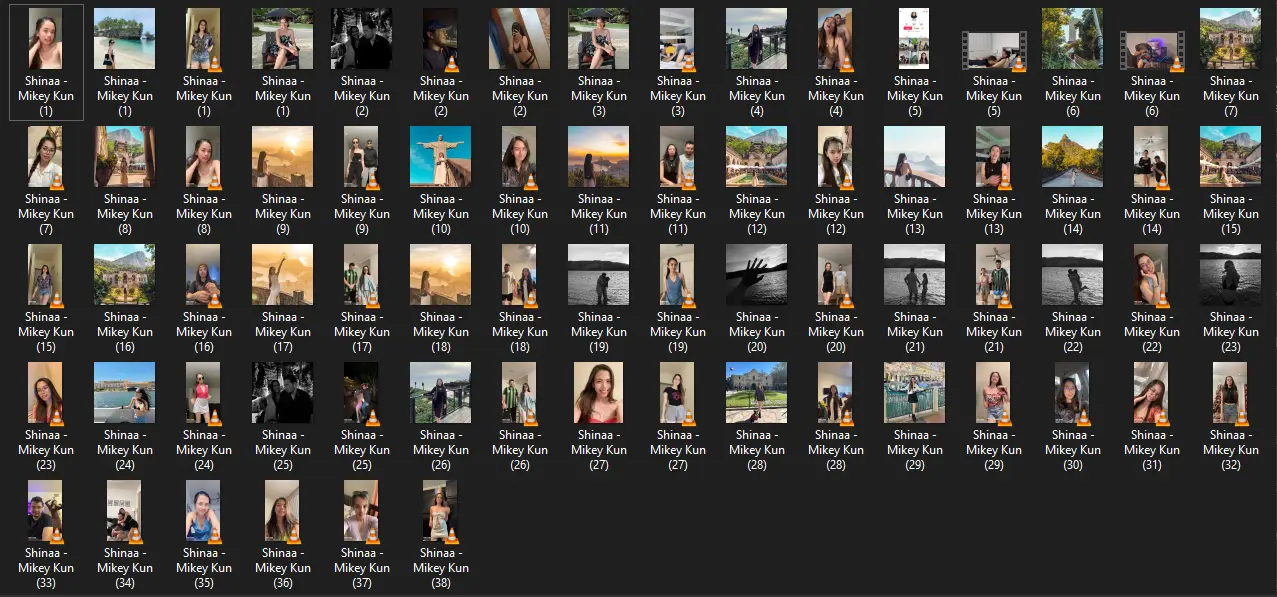Open the black-and-white couple photo Shinaa - Mikey Kun (21)
The image size is (1277, 597).
click(x=915, y=275)
